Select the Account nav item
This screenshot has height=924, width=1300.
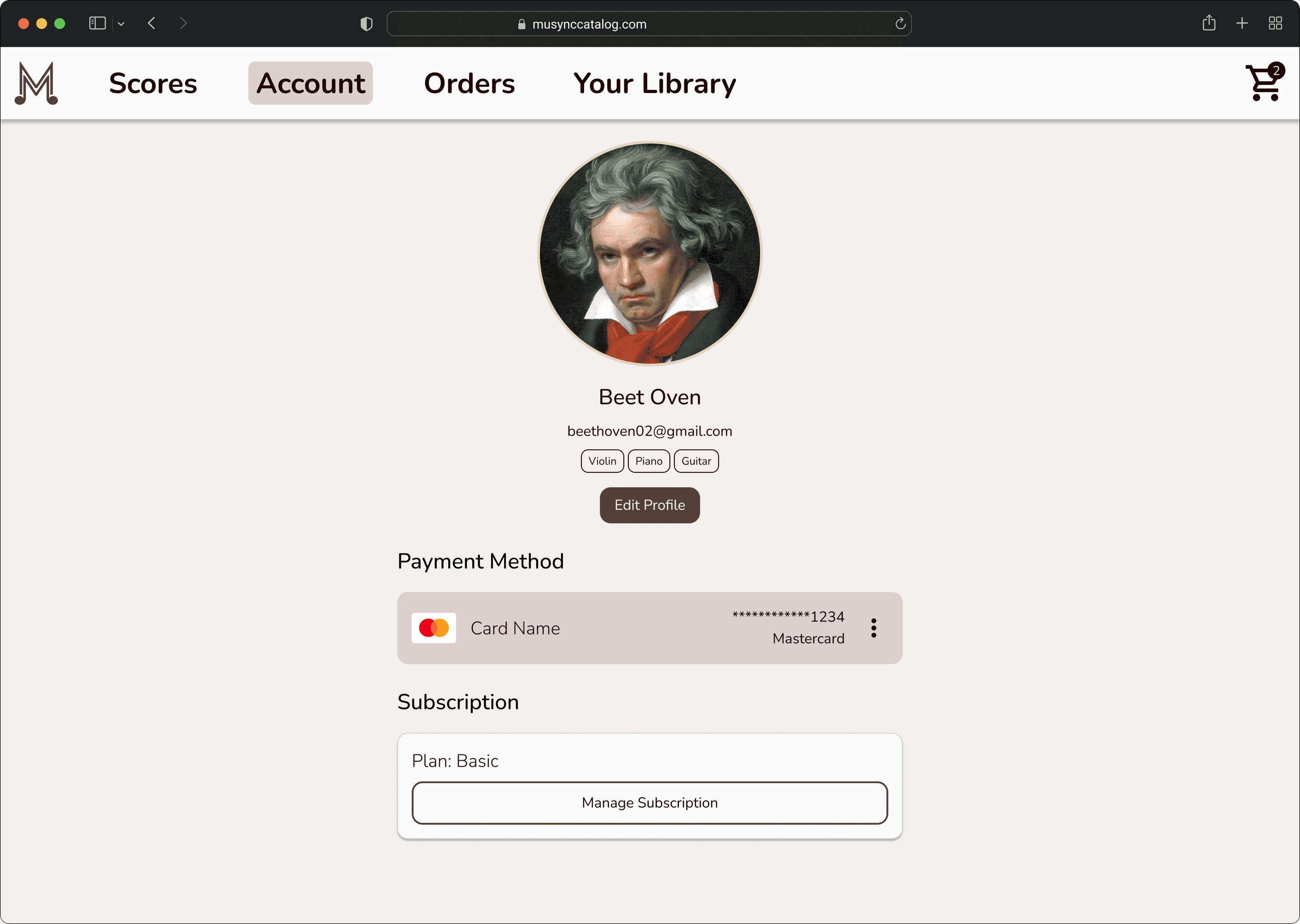coord(310,83)
